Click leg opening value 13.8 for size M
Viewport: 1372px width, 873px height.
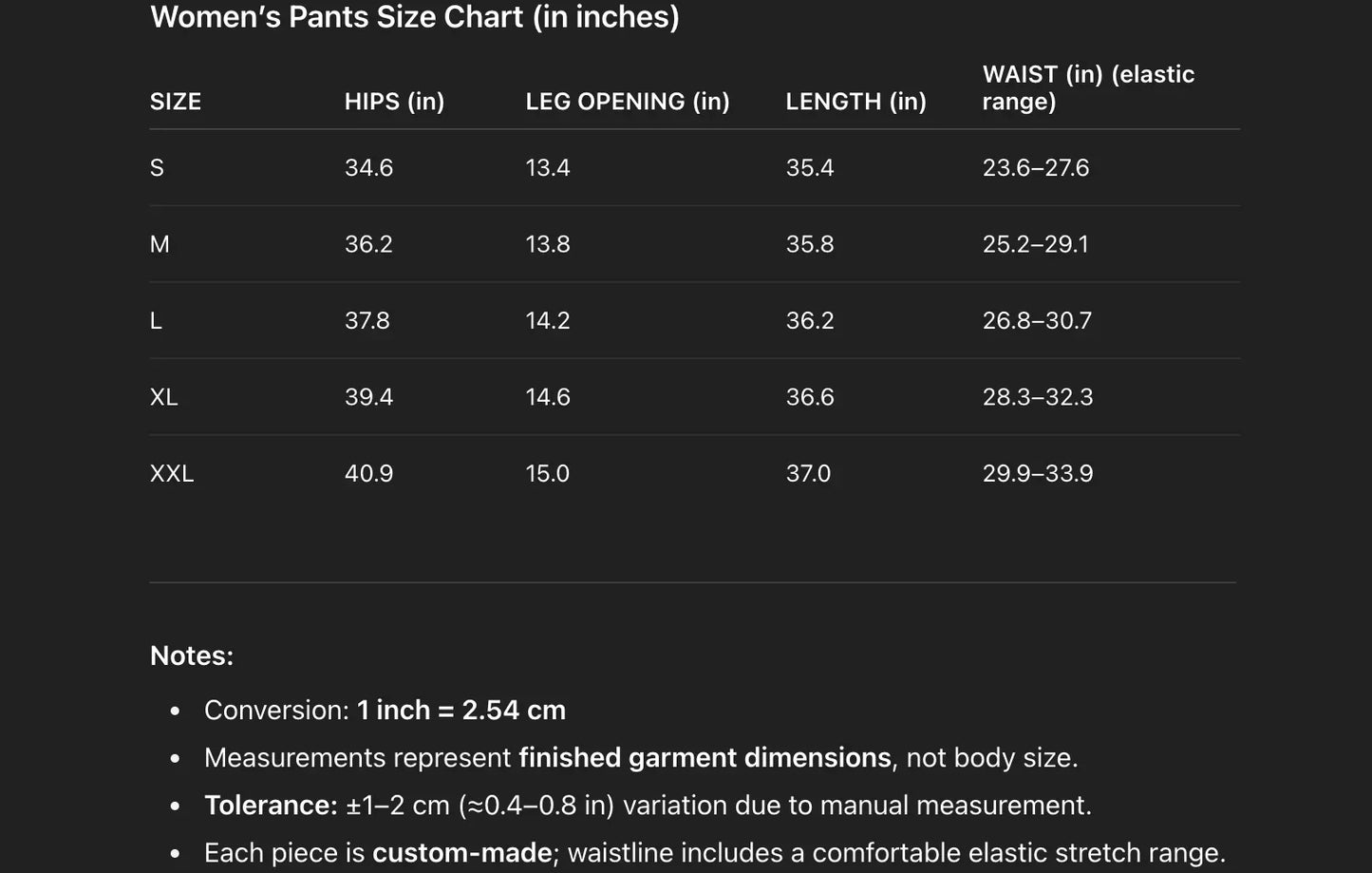pos(548,244)
